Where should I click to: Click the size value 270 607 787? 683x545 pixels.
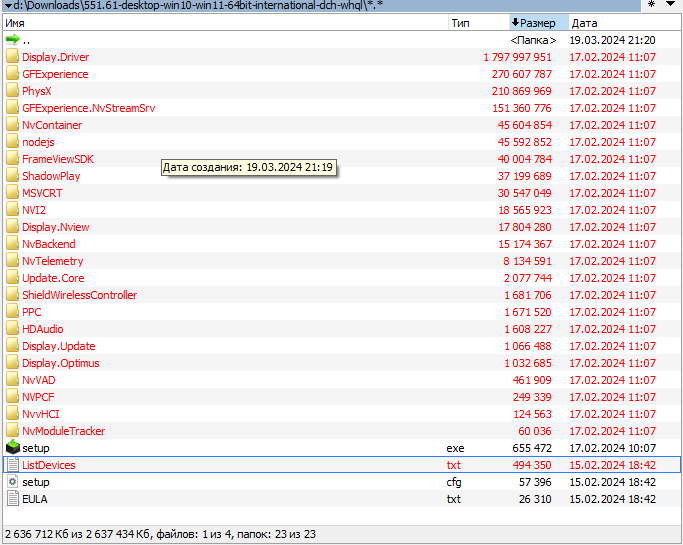tap(522, 74)
